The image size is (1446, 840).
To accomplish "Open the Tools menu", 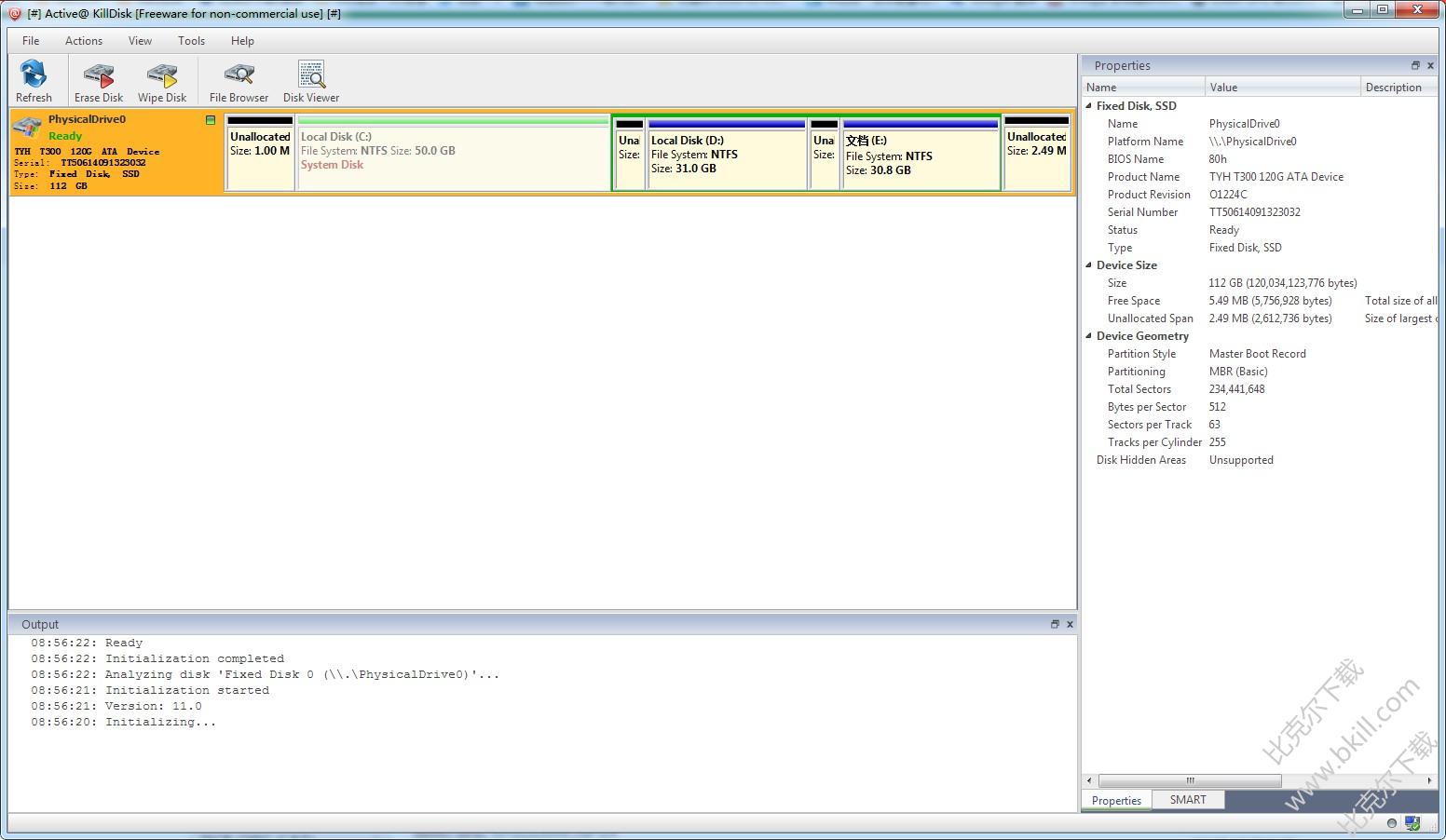I will (x=191, y=41).
